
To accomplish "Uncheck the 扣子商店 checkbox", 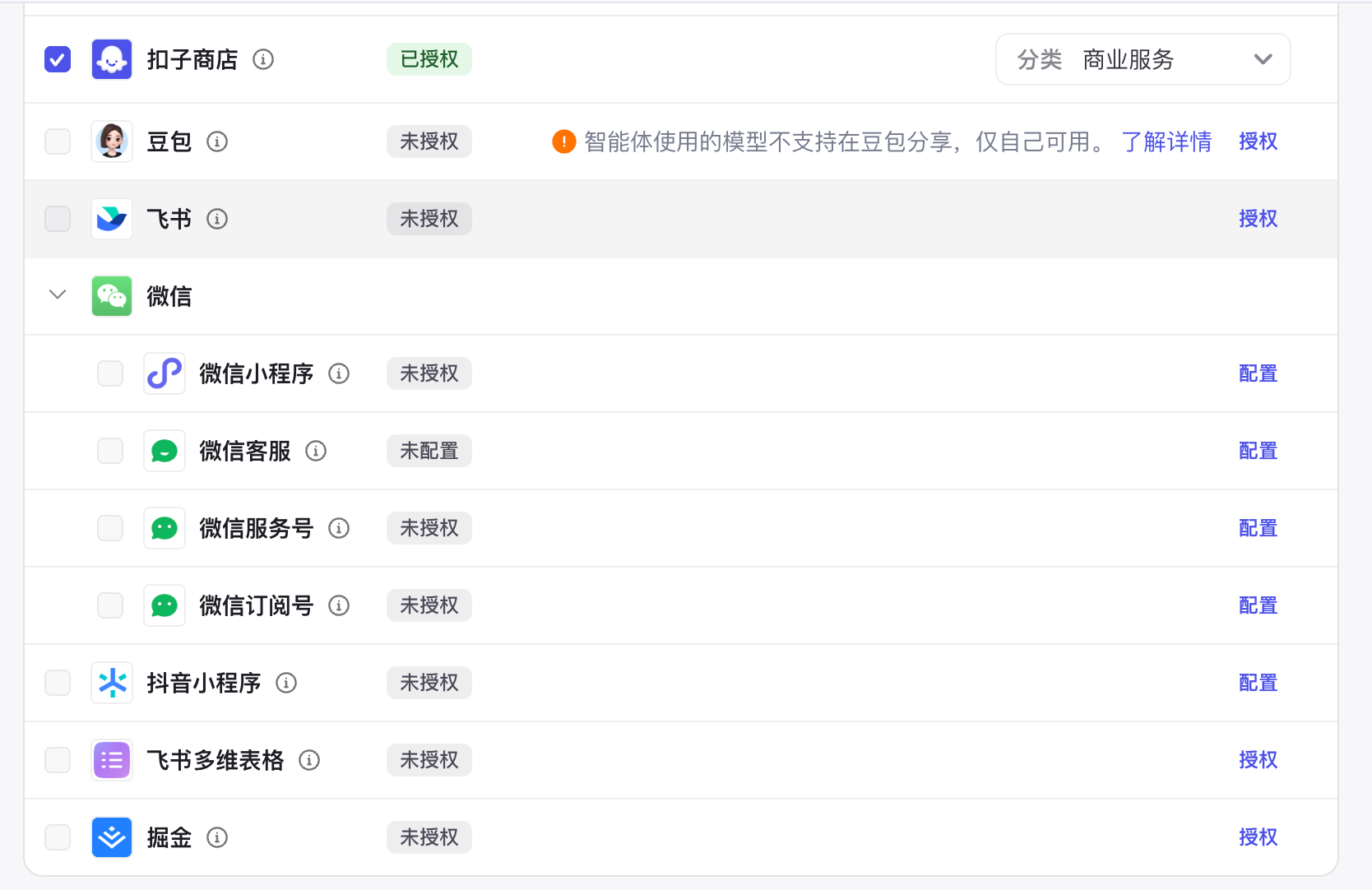I will coord(58,59).
